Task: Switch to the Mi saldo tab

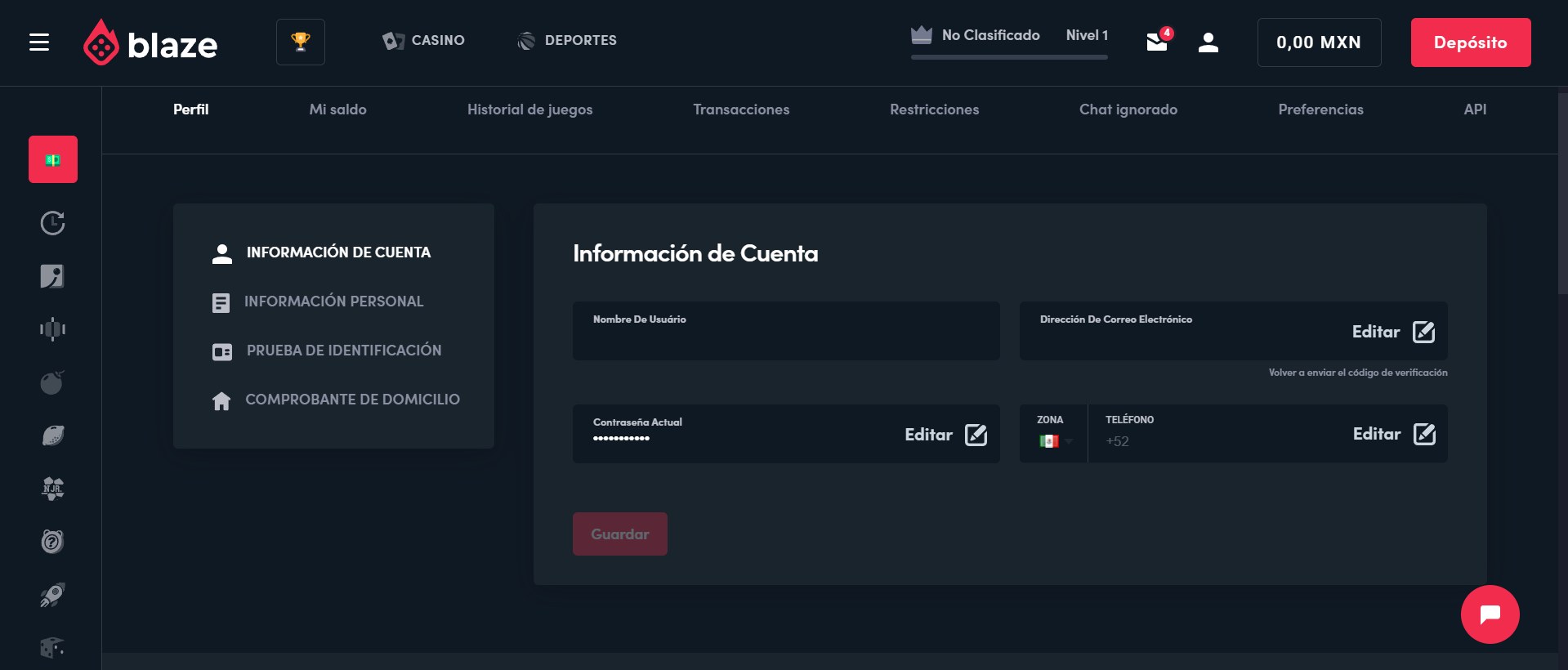Action: (337, 109)
